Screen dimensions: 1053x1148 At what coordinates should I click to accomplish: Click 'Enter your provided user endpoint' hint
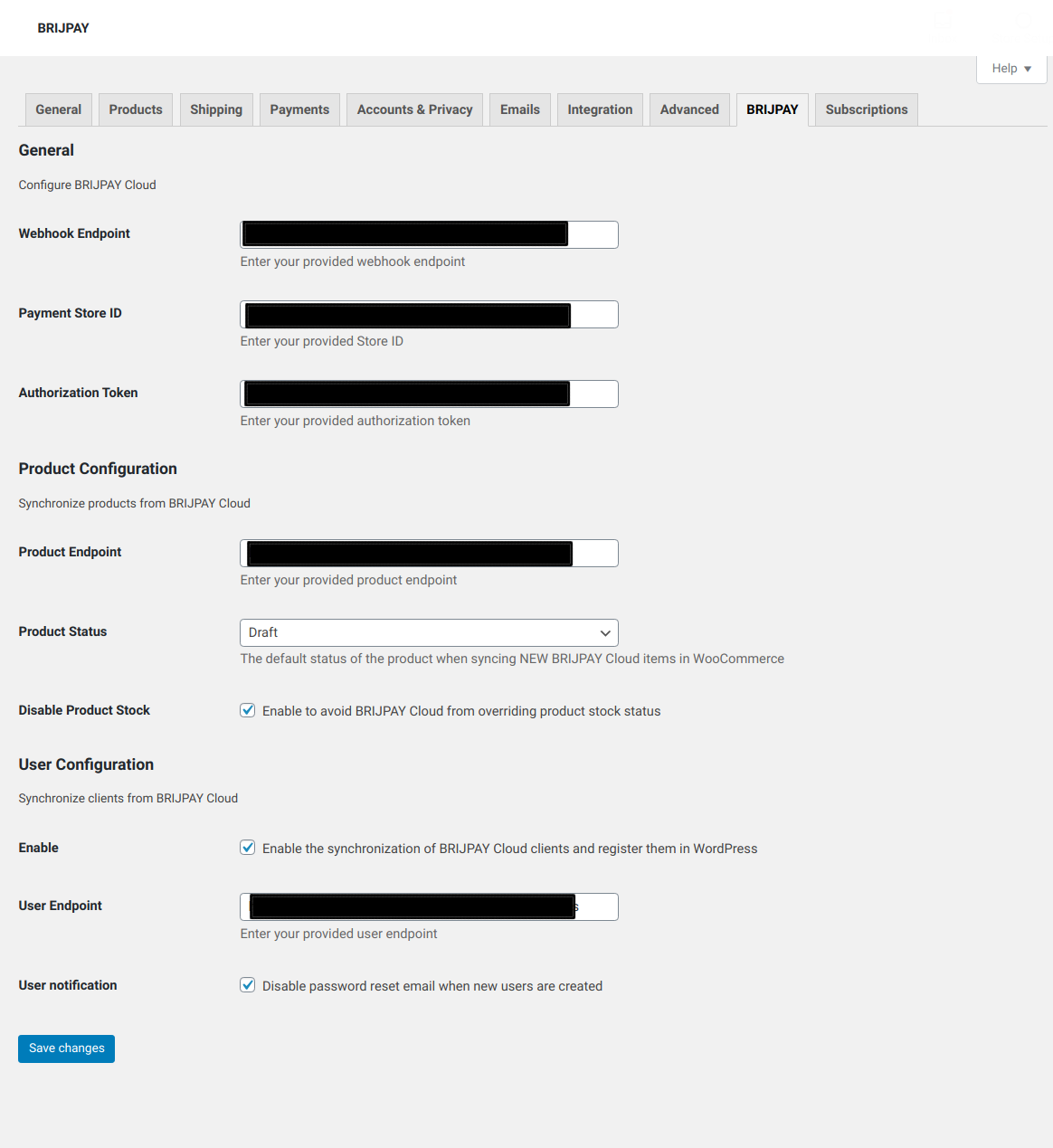coord(339,934)
